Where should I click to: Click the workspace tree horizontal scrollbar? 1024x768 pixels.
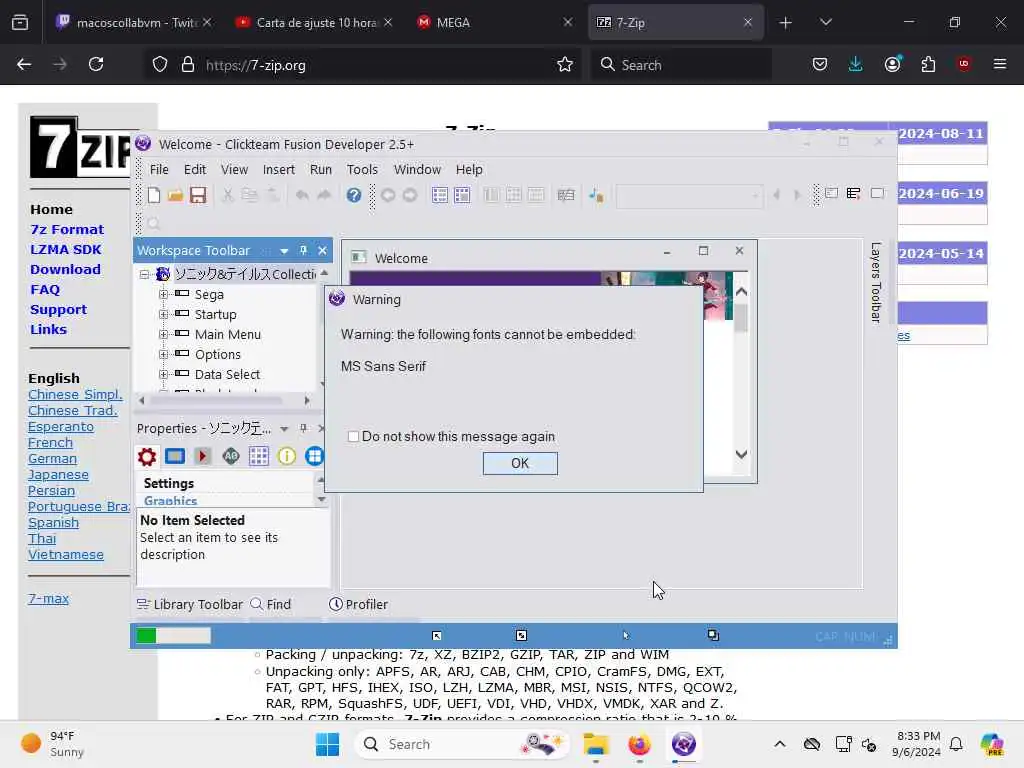click(x=224, y=400)
